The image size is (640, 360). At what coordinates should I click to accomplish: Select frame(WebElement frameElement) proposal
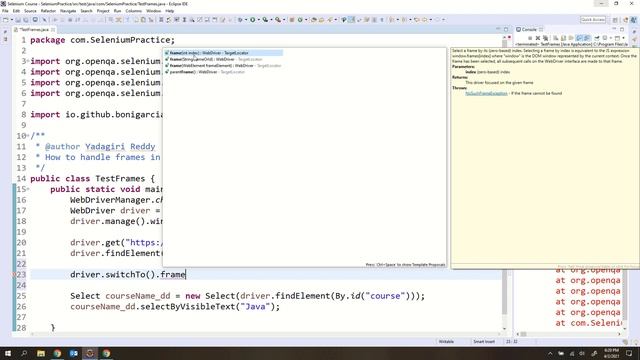(223, 65)
